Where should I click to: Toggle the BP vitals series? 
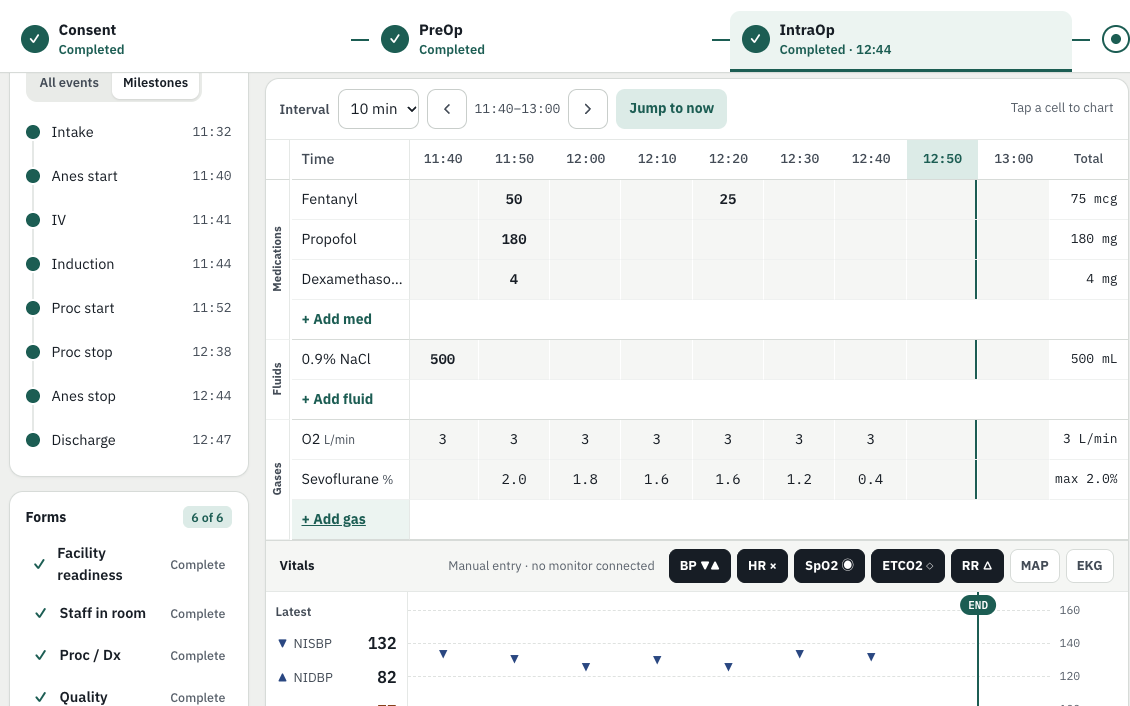[x=699, y=566]
